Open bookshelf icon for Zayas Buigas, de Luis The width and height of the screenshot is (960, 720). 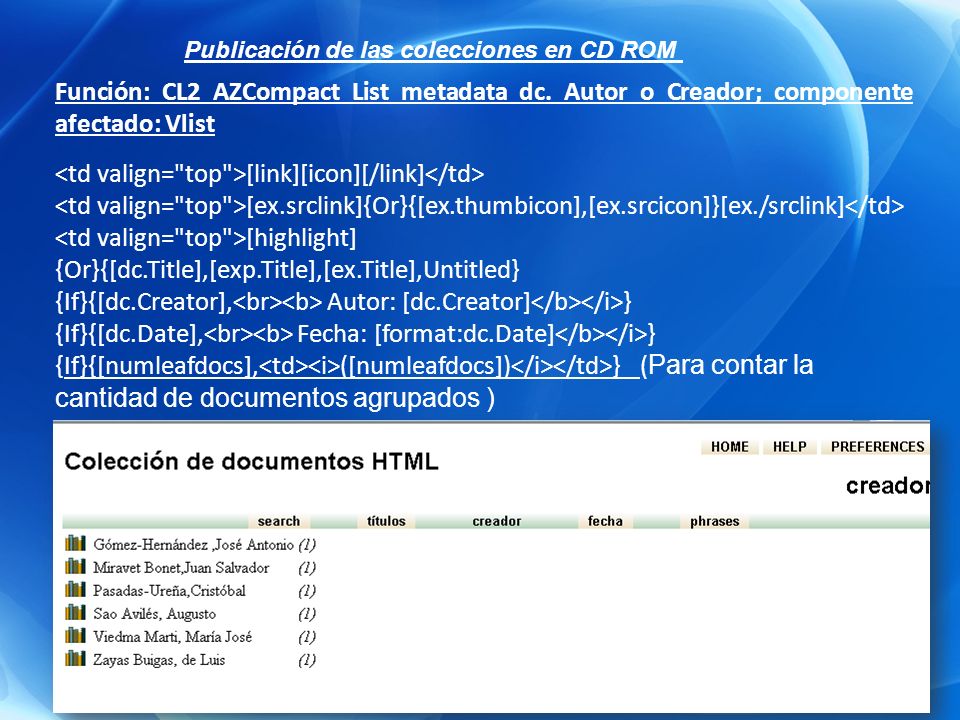tap(75, 659)
